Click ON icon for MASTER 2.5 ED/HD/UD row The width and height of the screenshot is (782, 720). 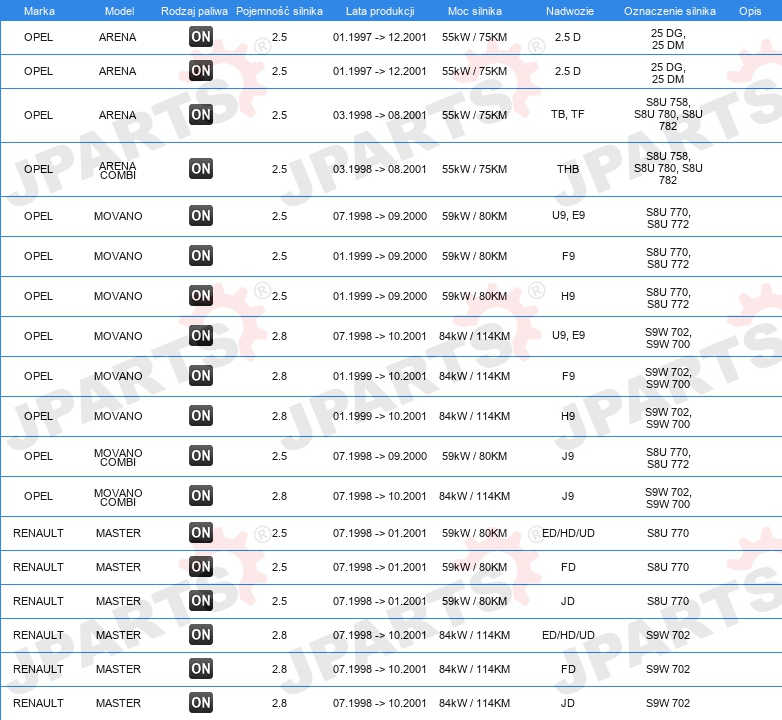click(201, 533)
